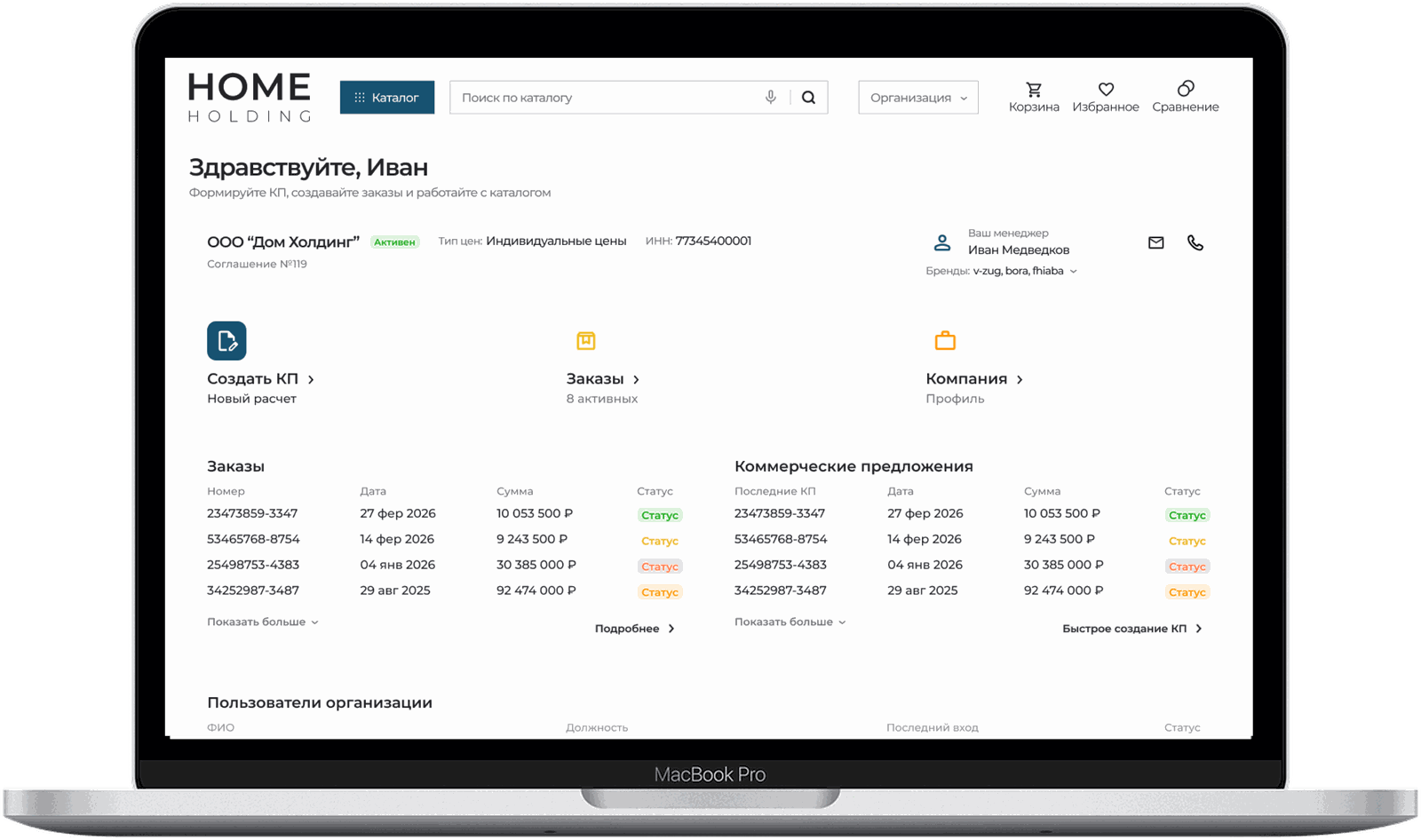Activate voice search microphone icon

click(771, 97)
